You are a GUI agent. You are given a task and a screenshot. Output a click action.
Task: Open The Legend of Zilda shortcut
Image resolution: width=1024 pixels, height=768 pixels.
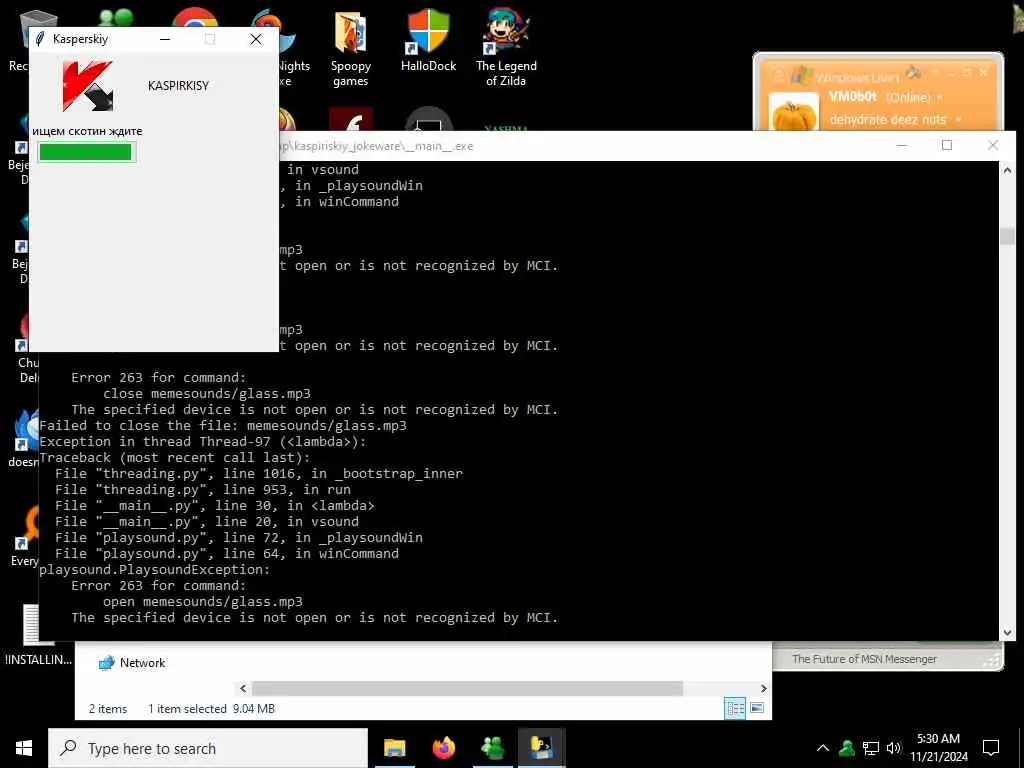click(x=506, y=48)
